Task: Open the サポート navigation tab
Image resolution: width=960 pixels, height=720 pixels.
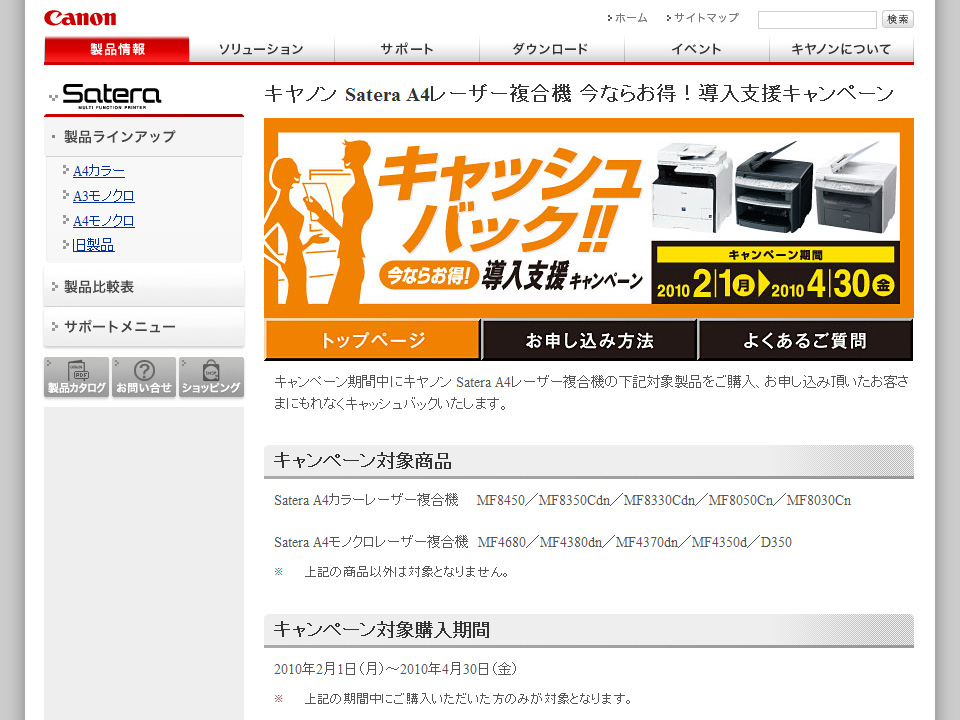Action: tap(406, 49)
